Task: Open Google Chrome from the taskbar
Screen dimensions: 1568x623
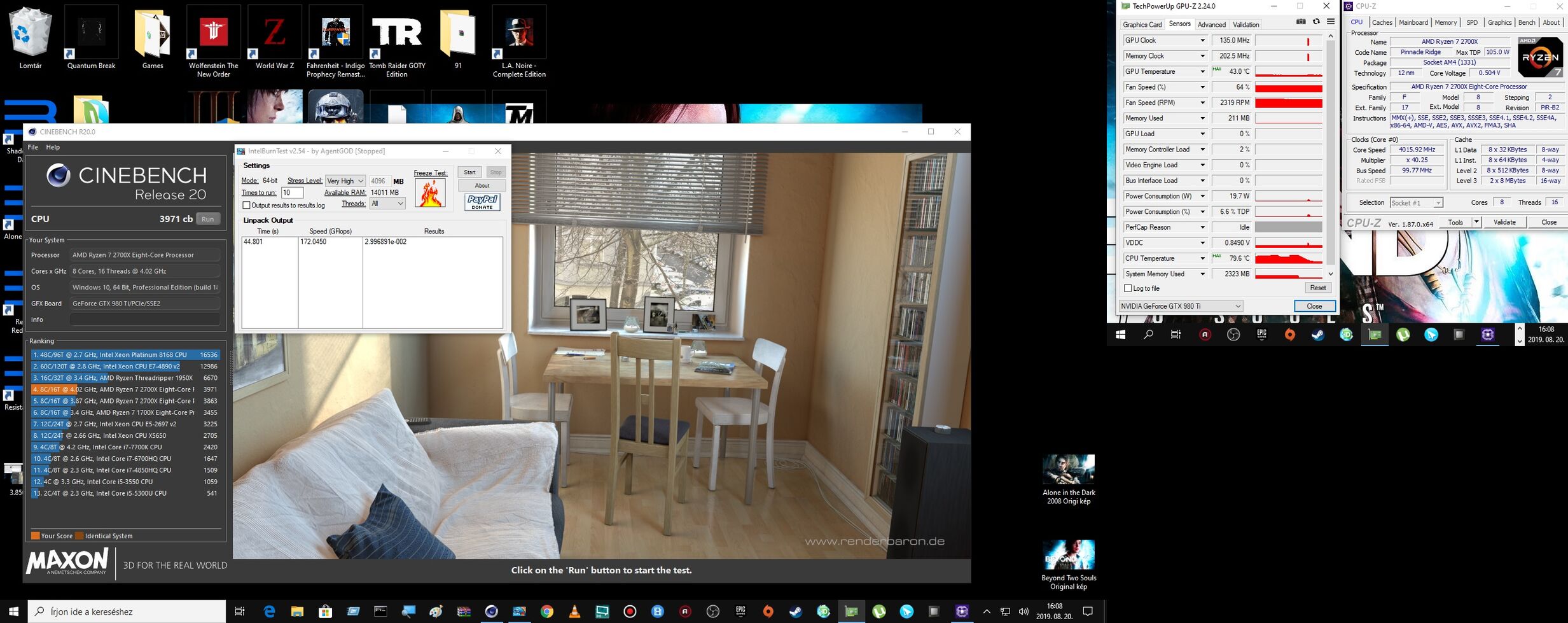Action: [546, 612]
